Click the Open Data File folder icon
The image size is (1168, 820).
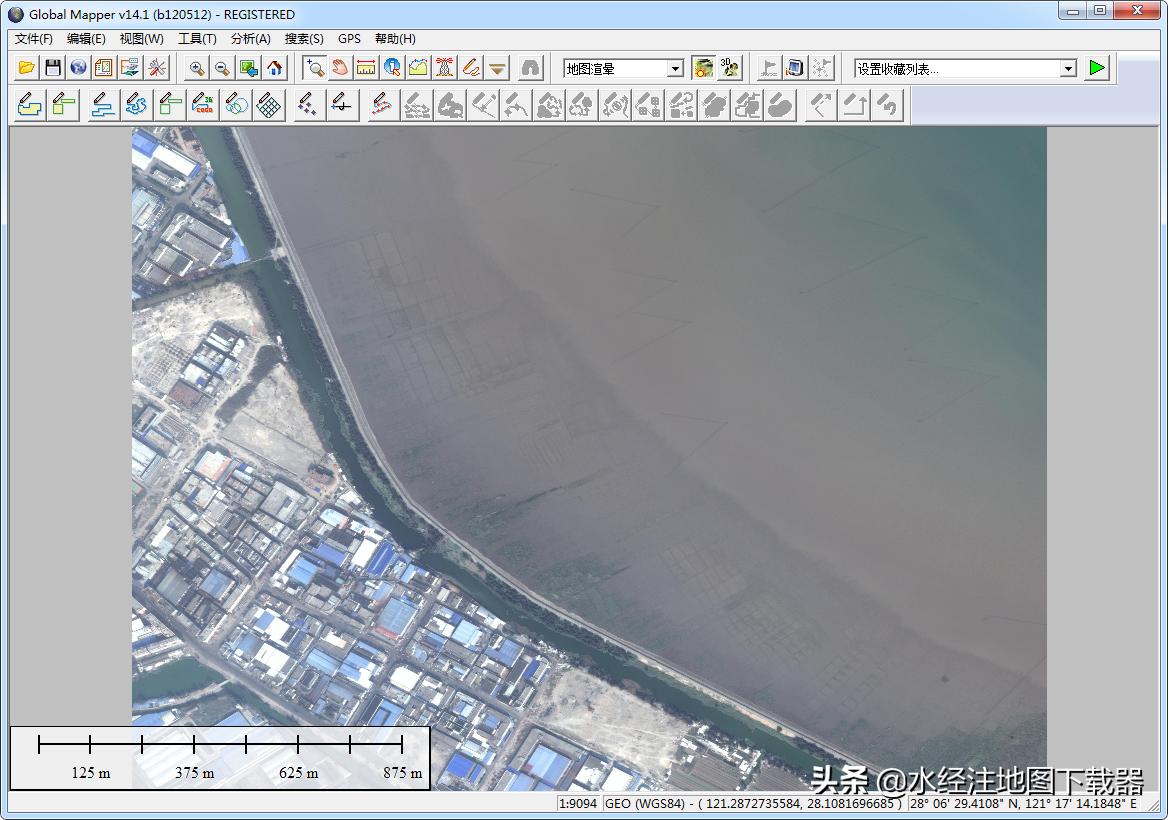click(x=27, y=68)
